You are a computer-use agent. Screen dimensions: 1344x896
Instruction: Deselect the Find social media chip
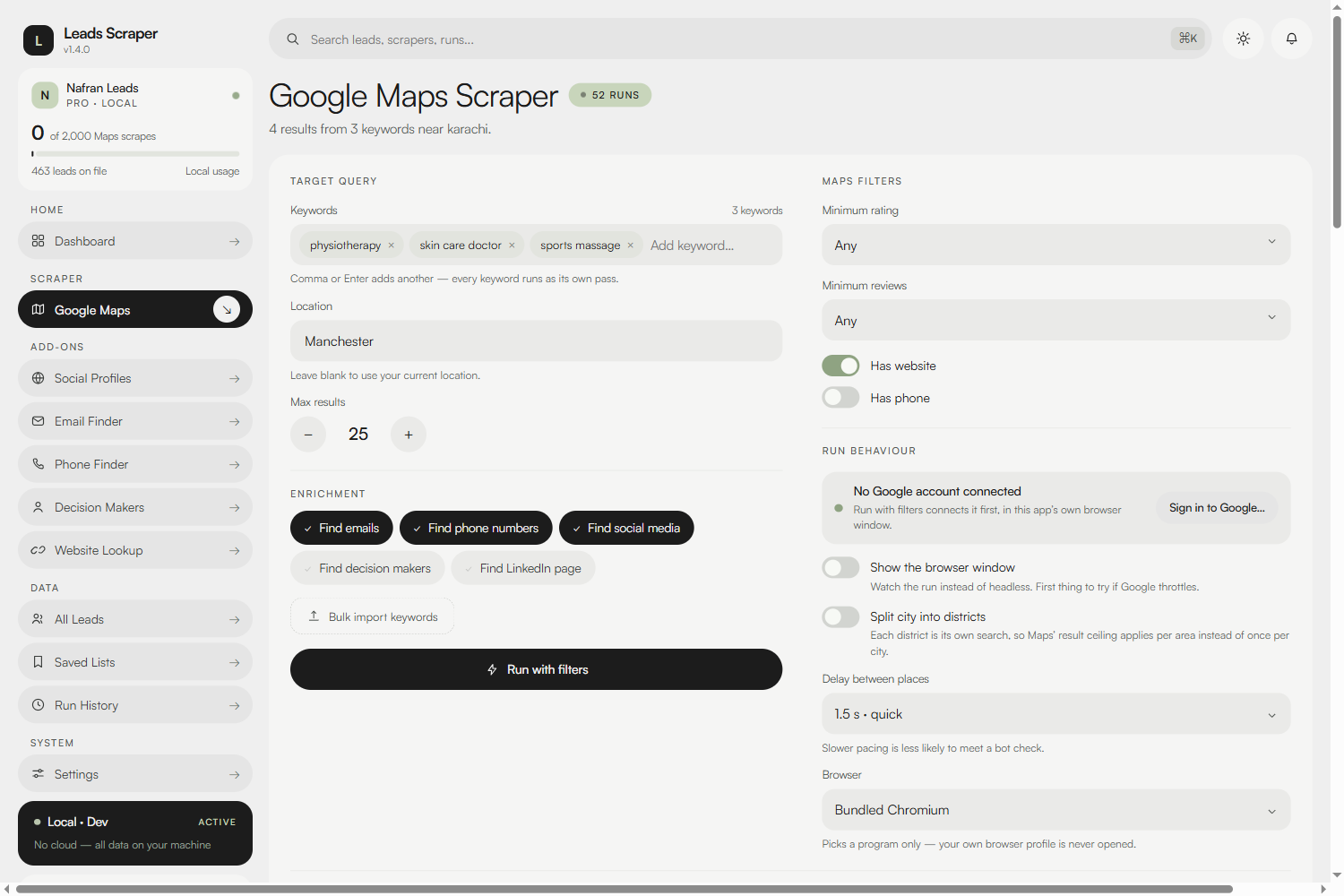626,528
